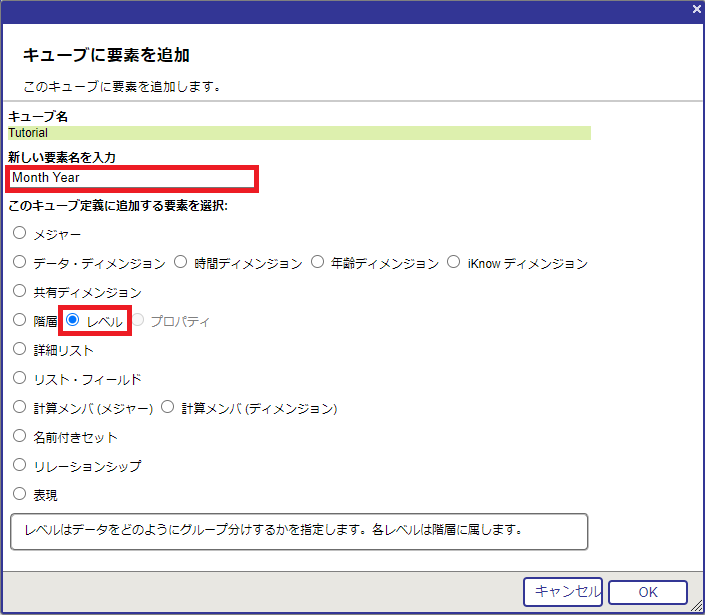Click the キャンセル button
Image resolution: width=705 pixels, height=615 pixels.
point(562,592)
